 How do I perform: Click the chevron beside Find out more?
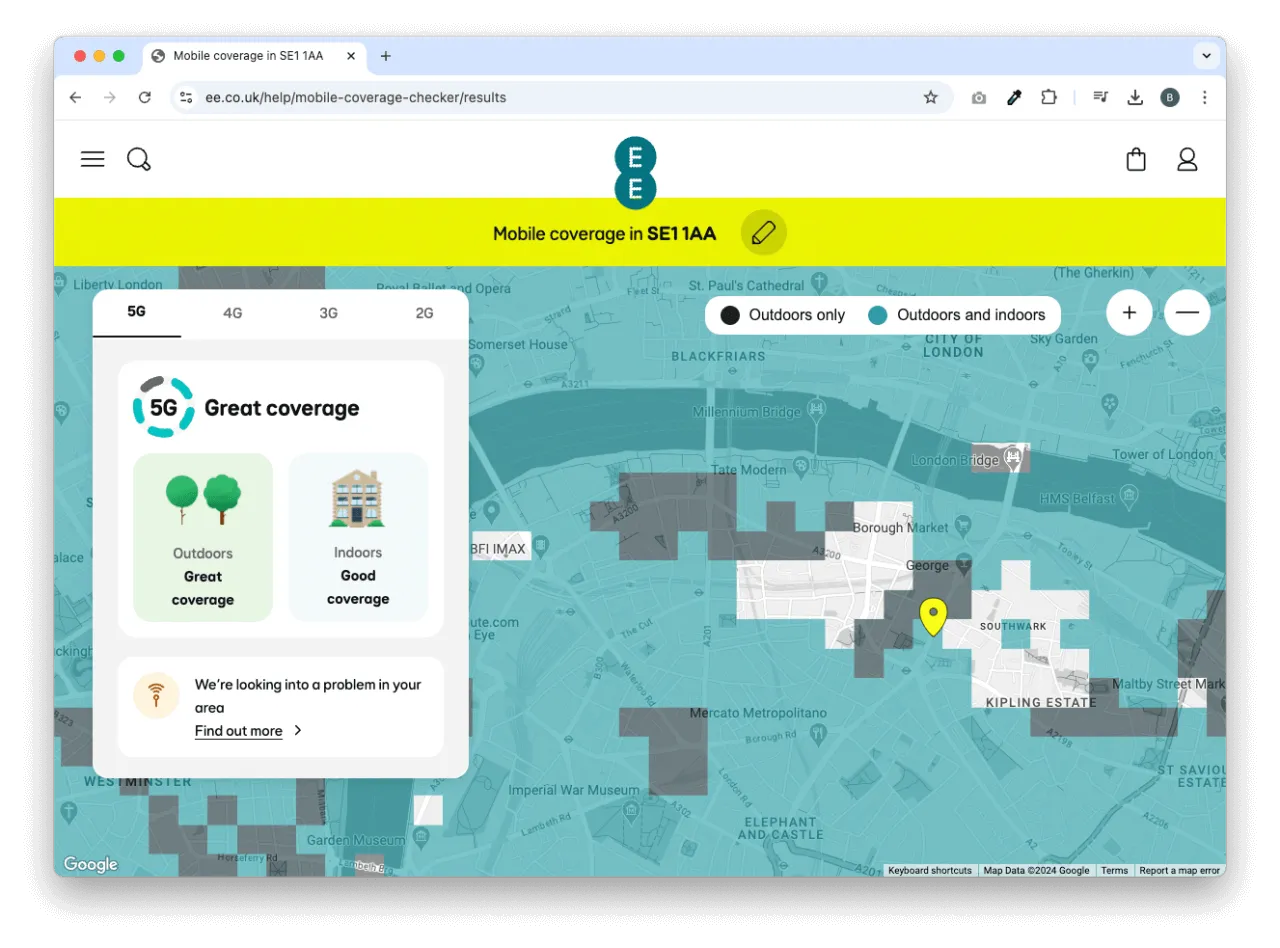[x=298, y=730]
